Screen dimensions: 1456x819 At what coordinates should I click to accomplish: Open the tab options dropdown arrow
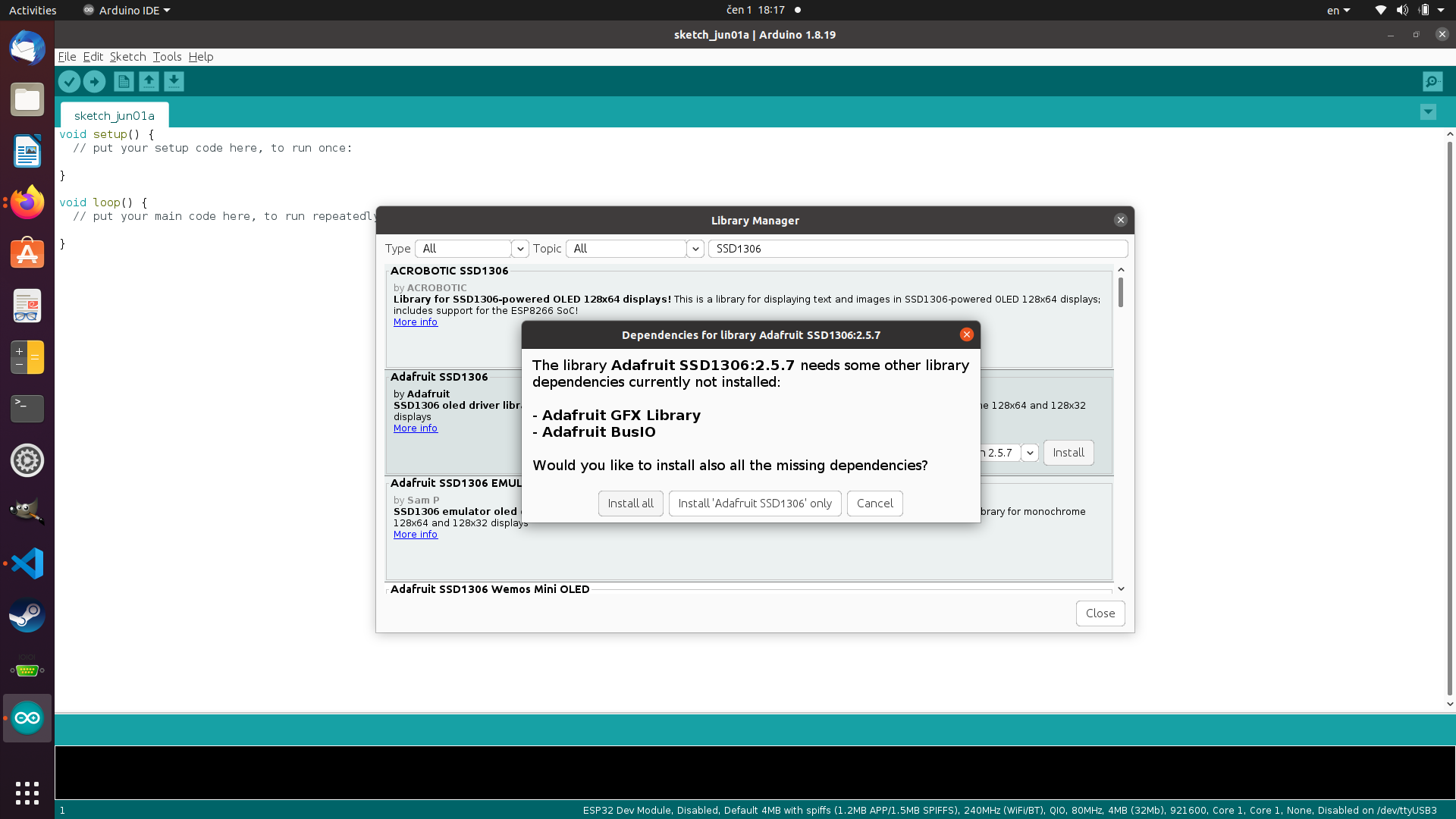1428,112
